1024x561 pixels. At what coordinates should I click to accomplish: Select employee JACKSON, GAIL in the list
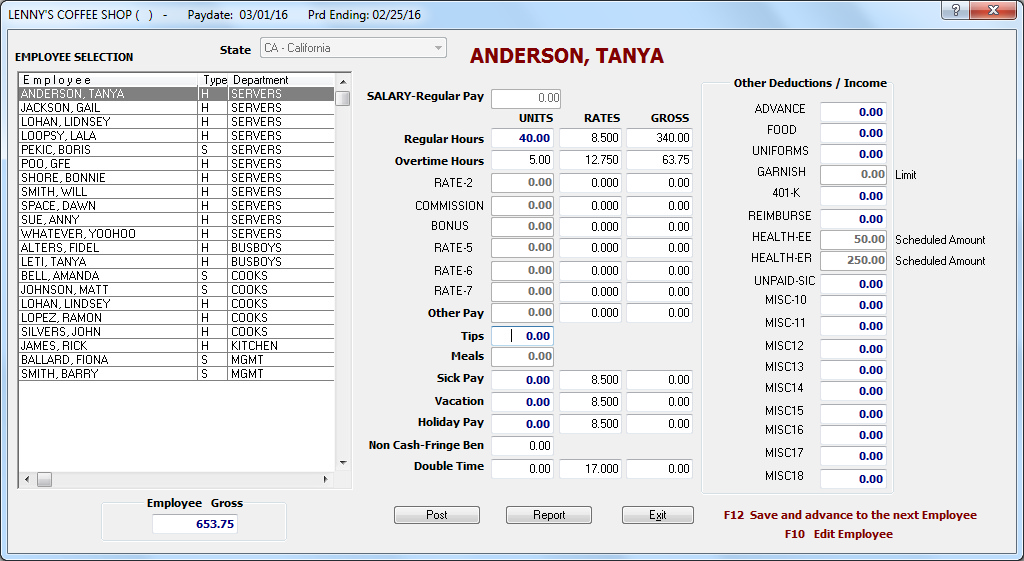click(x=176, y=108)
